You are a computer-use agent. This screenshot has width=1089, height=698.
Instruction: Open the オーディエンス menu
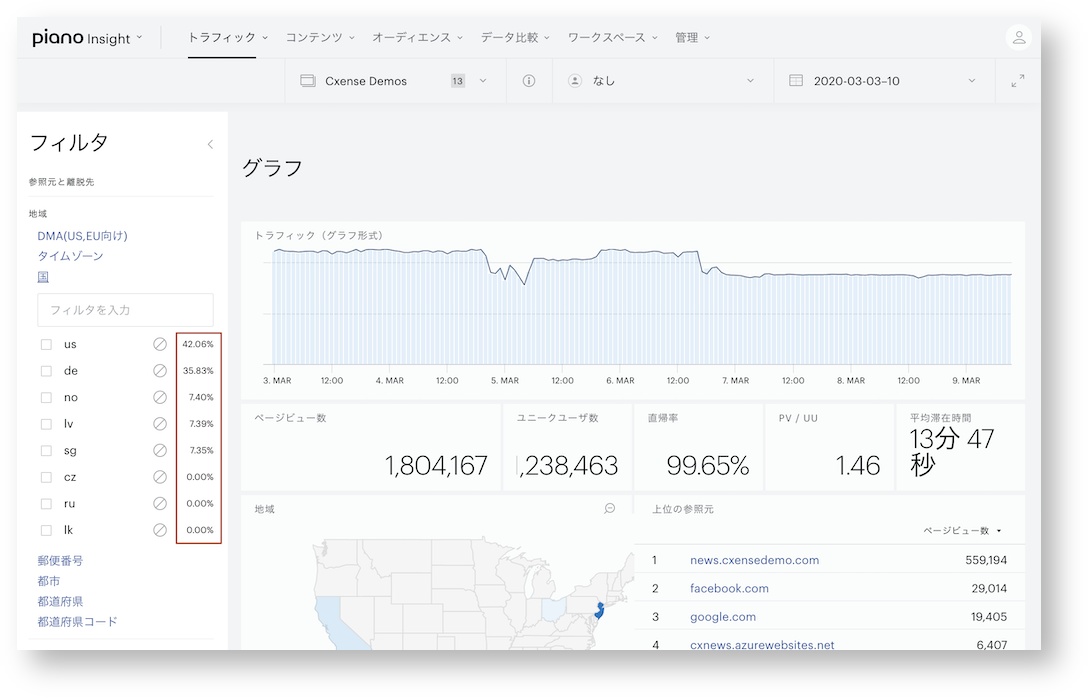(x=417, y=38)
